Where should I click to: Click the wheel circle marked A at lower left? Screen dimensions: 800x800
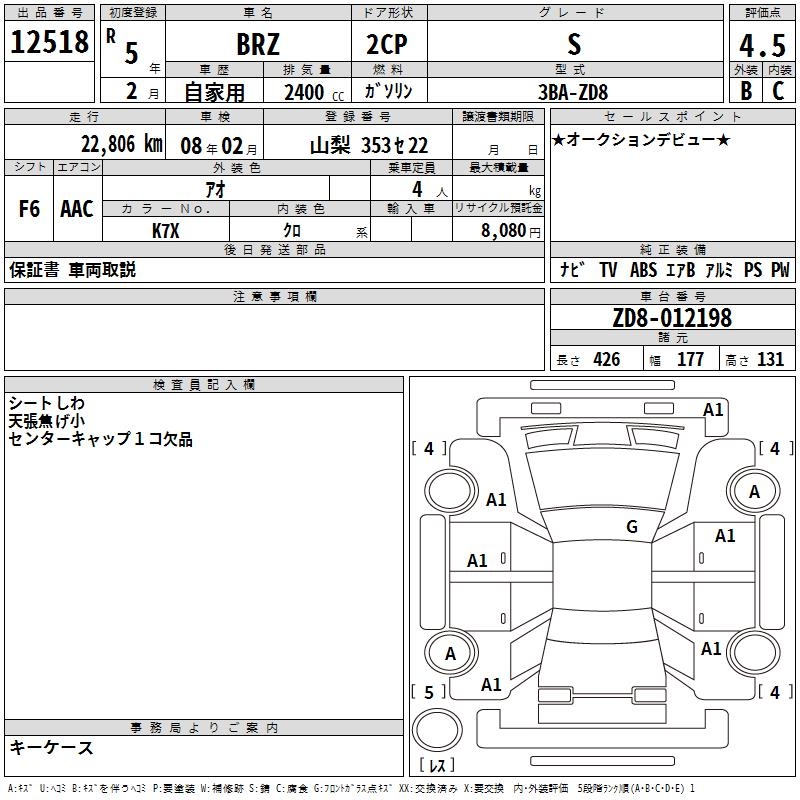(x=451, y=653)
